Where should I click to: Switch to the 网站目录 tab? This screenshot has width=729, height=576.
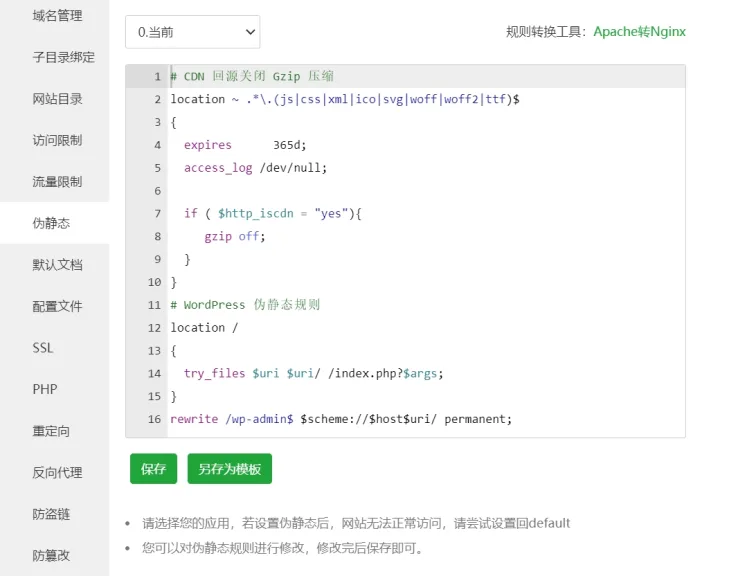(56, 99)
